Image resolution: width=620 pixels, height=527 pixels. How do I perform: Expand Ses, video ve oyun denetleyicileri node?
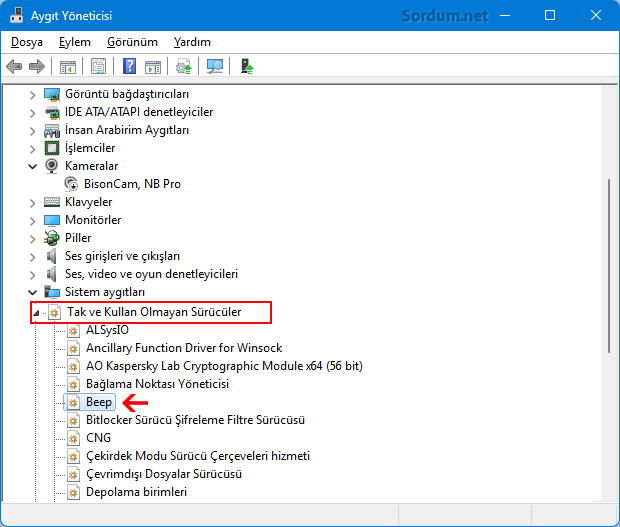[x=32, y=275]
